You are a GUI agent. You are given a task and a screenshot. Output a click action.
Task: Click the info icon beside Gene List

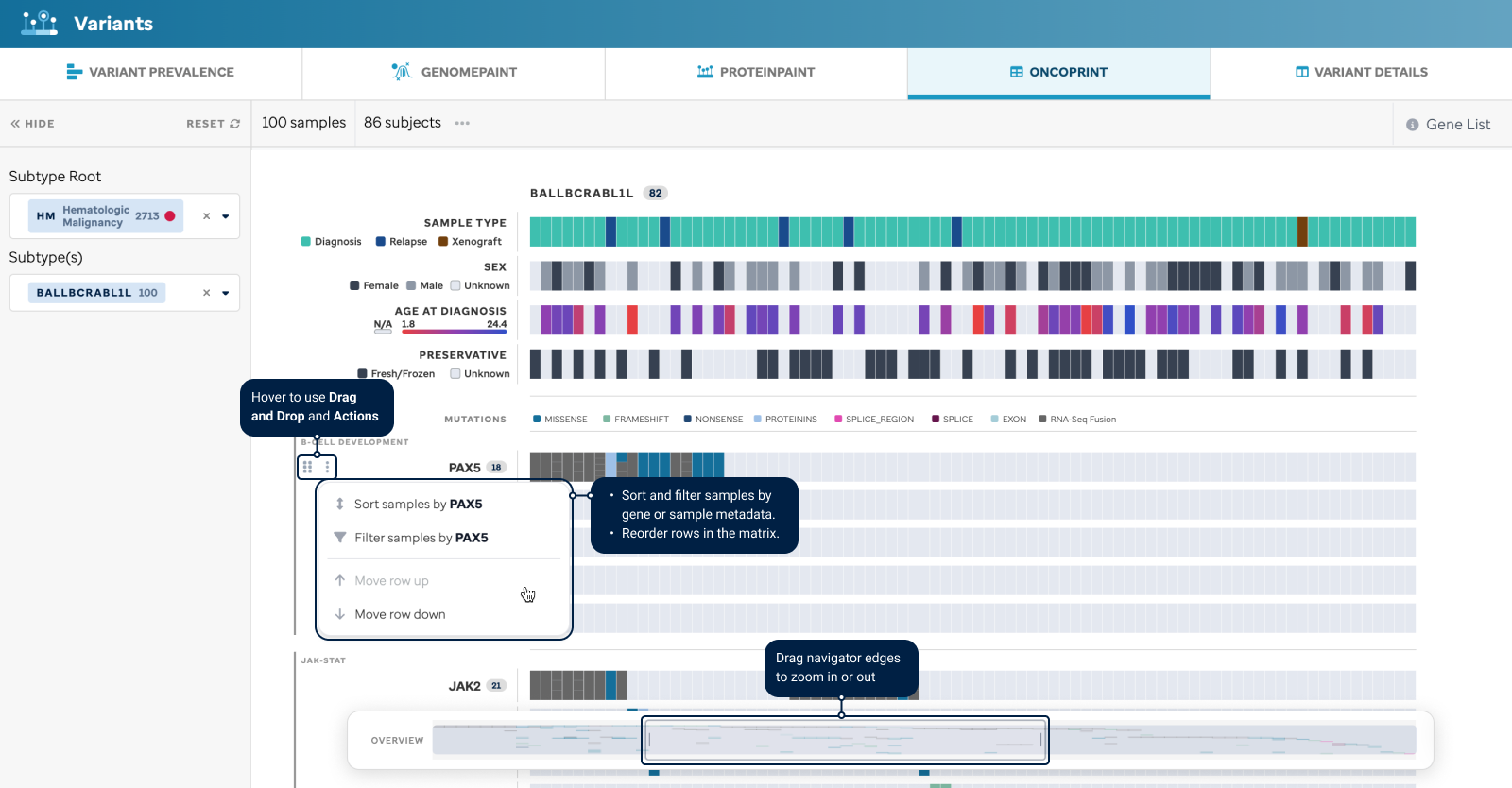coord(1412,125)
